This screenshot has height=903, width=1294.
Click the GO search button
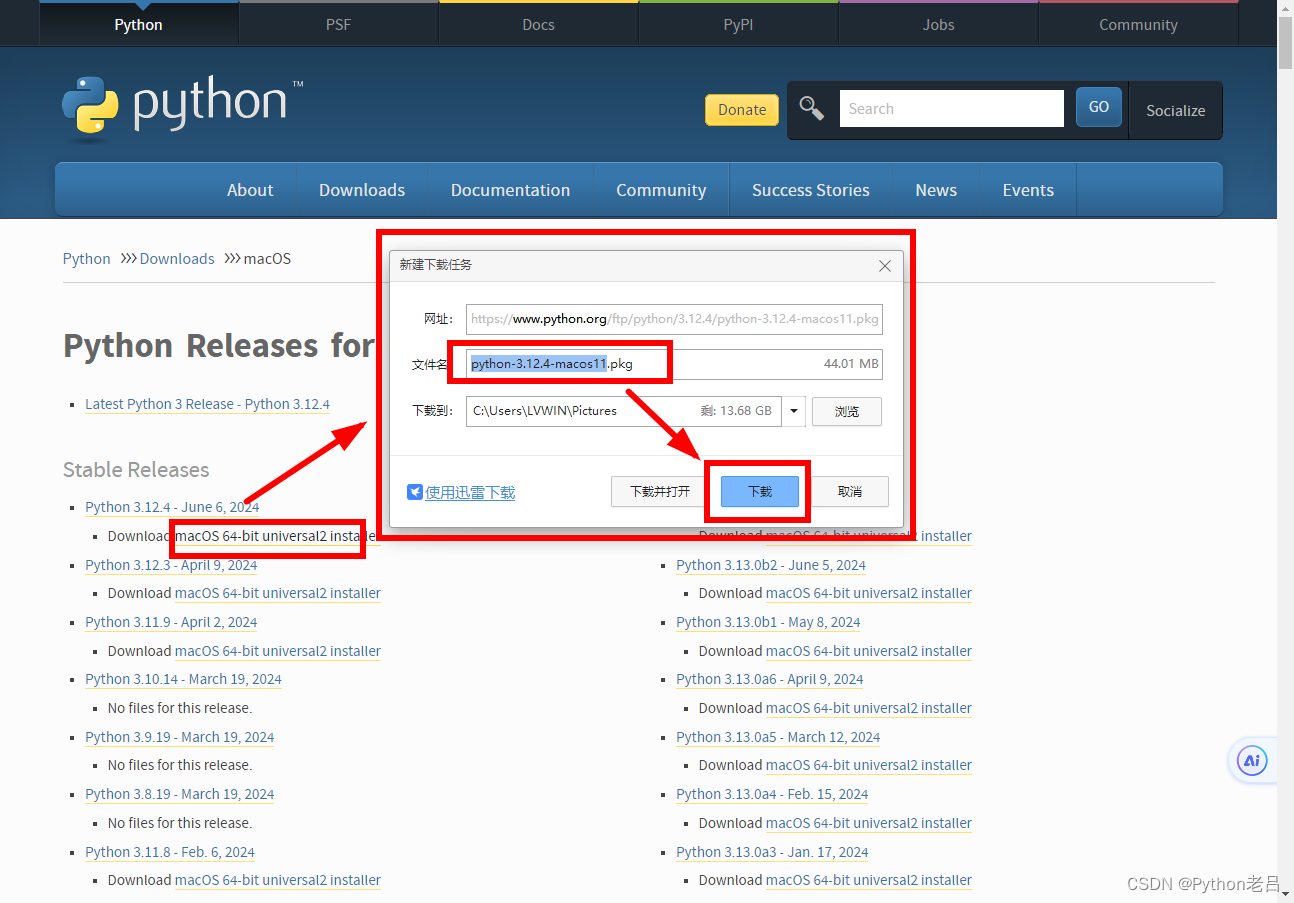pyautogui.click(x=1099, y=107)
